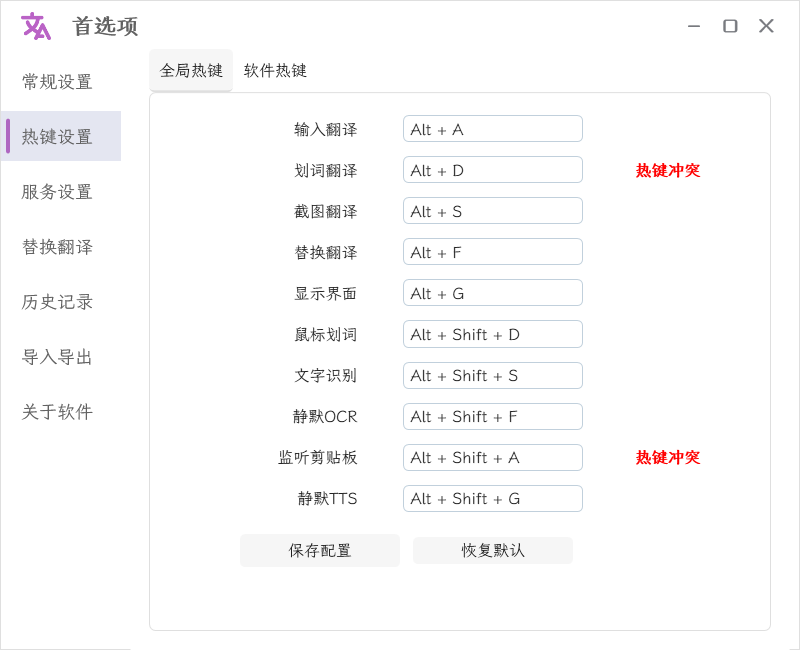Screen dimensions: 800x650
Task: Click the 保存配置 button
Action: tap(320, 550)
